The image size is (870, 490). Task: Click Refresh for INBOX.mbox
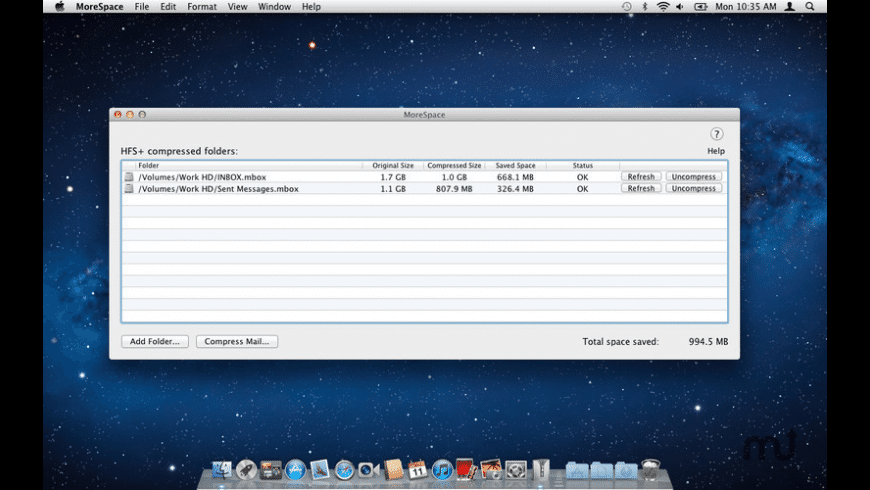coord(641,176)
